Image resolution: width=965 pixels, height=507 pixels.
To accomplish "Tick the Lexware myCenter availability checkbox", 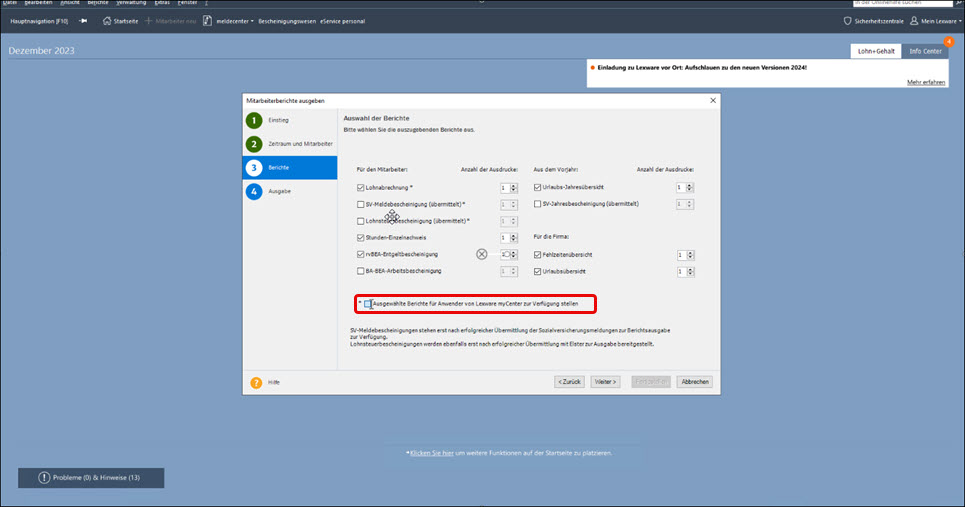I will pyautogui.click(x=368, y=303).
